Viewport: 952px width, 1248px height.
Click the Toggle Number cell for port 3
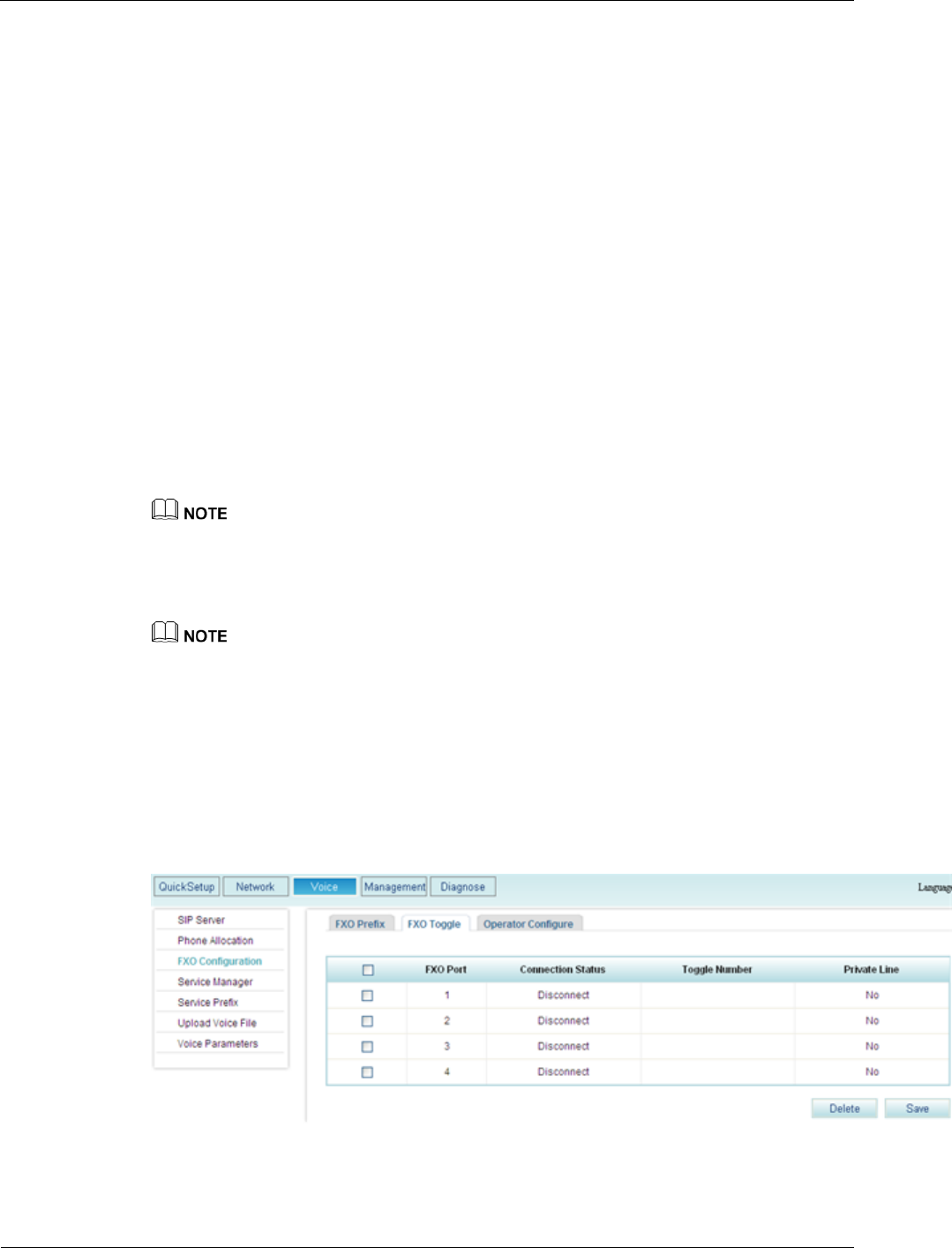717,1047
